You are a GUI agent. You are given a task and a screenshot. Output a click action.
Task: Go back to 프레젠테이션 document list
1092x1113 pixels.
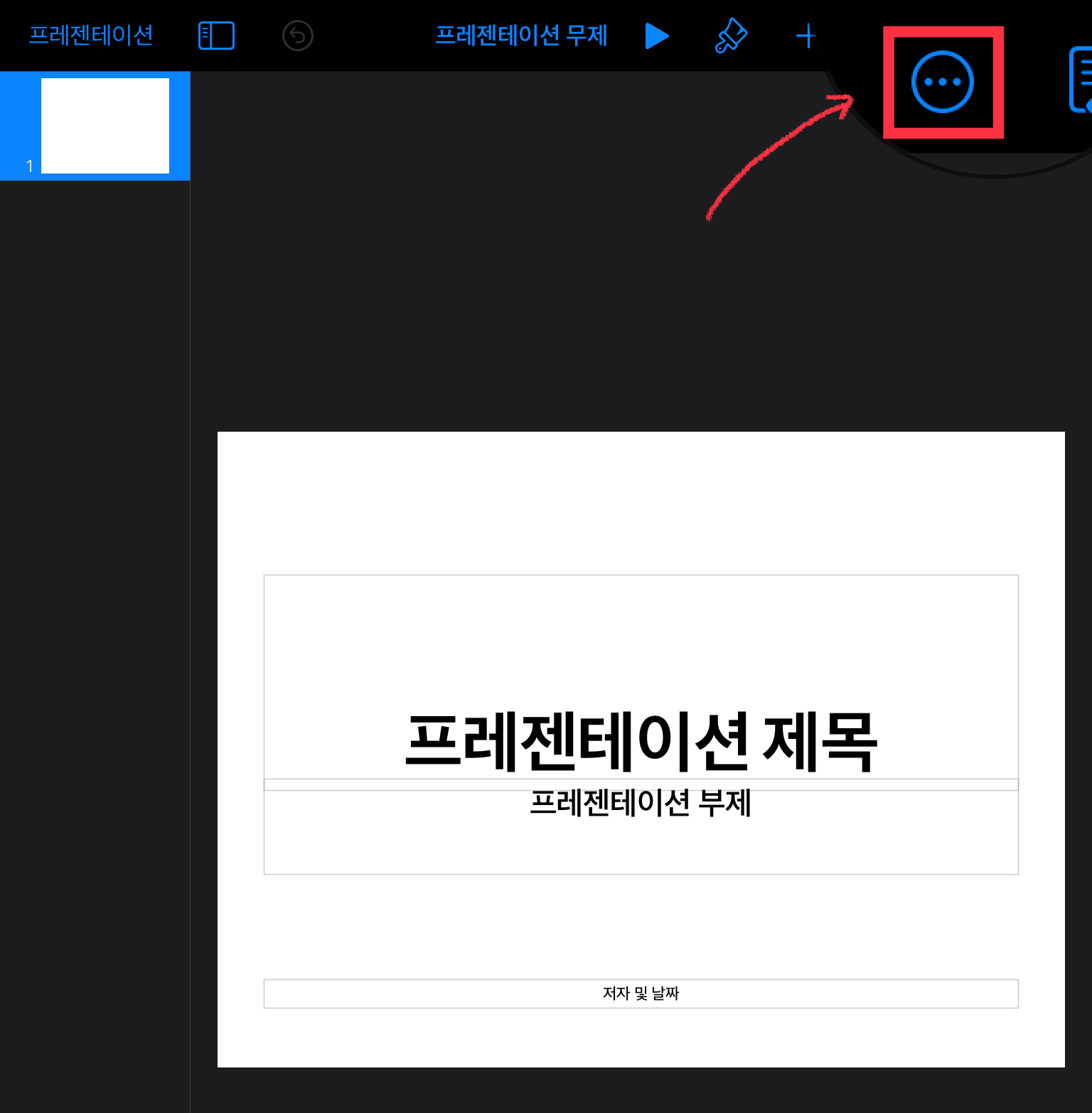pyautogui.click(x=91, y=35)
